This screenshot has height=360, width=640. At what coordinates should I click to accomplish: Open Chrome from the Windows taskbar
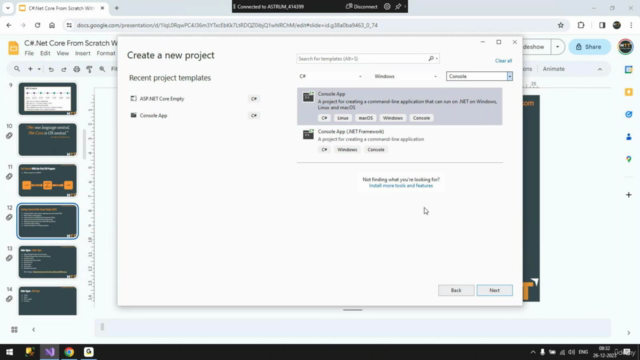coord(69,352)
